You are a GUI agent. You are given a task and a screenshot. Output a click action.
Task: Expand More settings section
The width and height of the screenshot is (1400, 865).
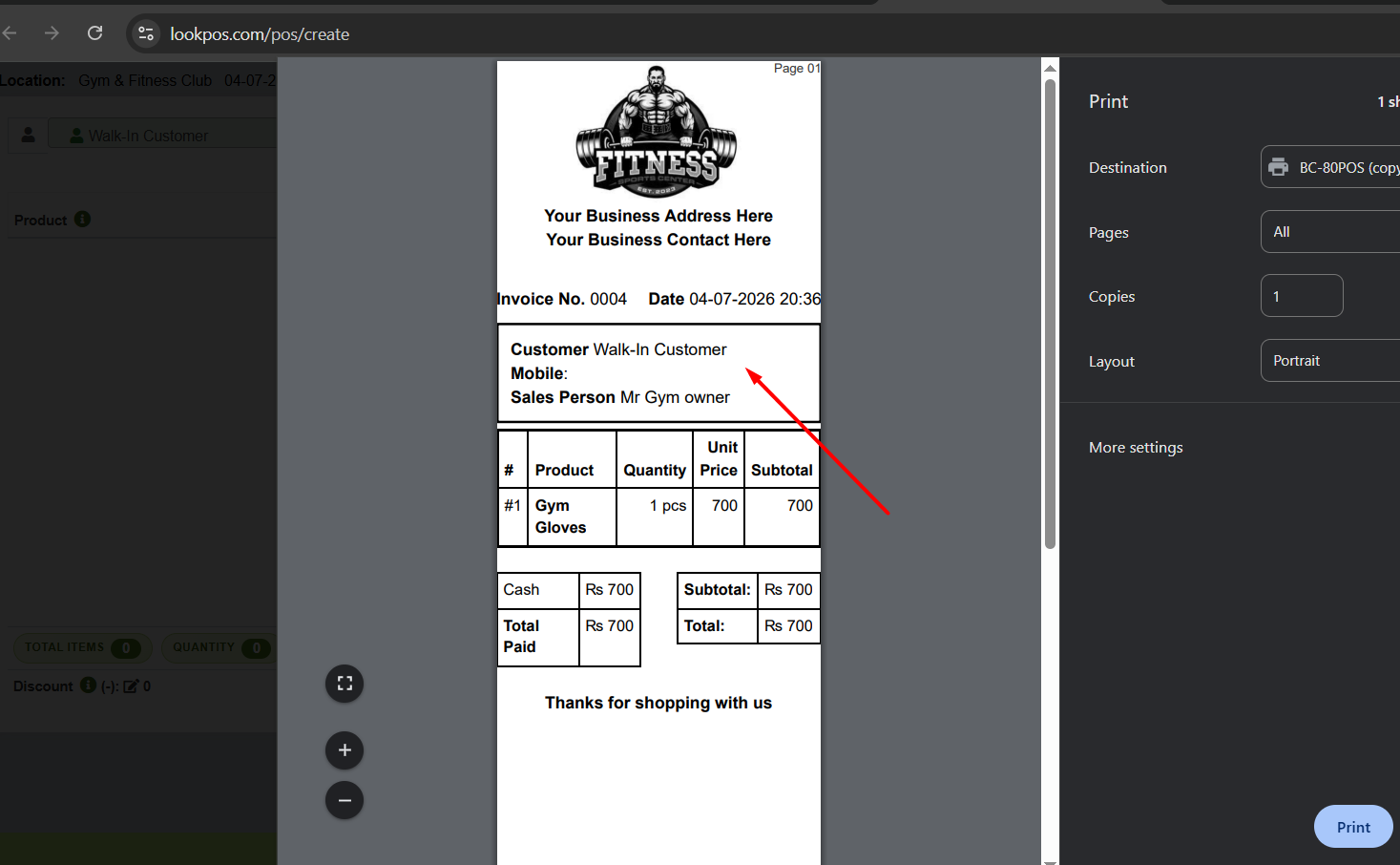click(x=1136, y=448)
